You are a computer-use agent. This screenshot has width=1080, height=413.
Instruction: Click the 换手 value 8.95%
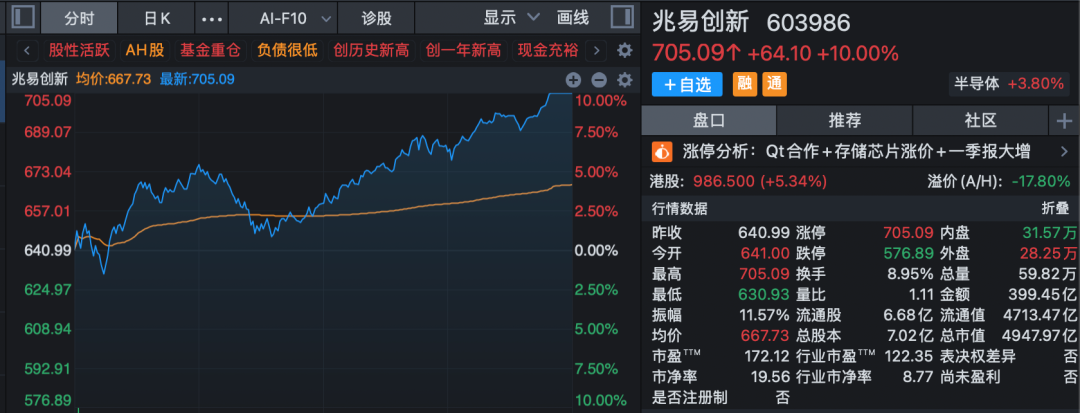(x=910, y=273)
